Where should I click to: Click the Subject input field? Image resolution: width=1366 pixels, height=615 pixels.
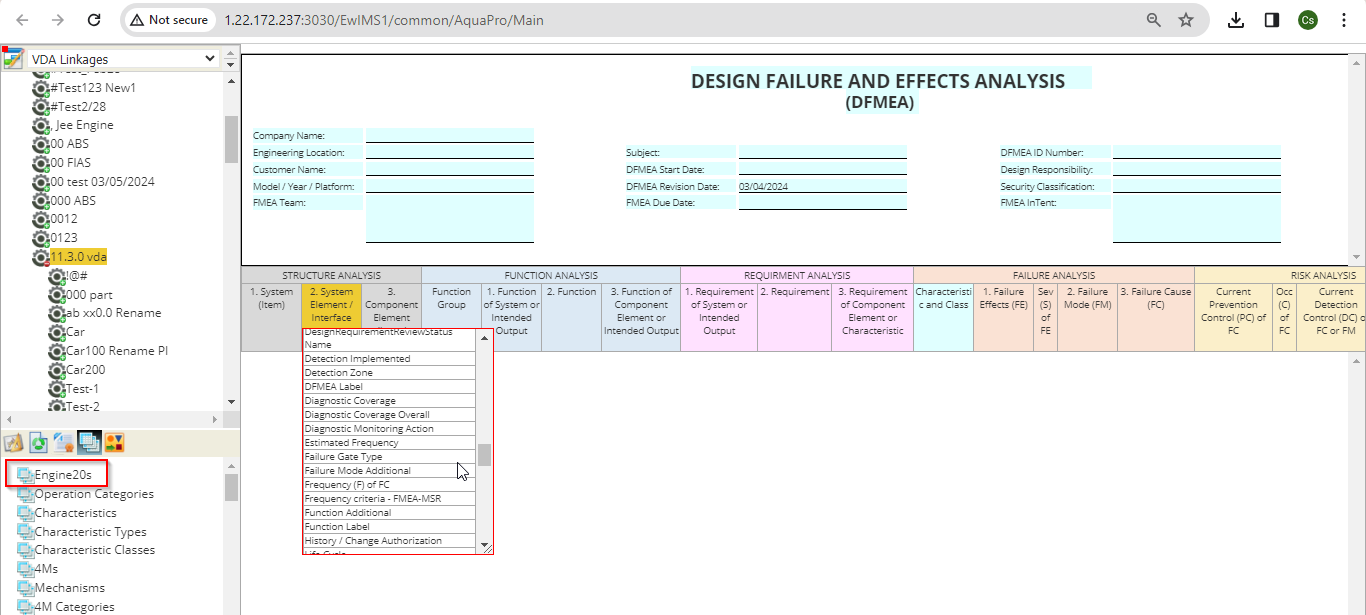coord(823,152)
